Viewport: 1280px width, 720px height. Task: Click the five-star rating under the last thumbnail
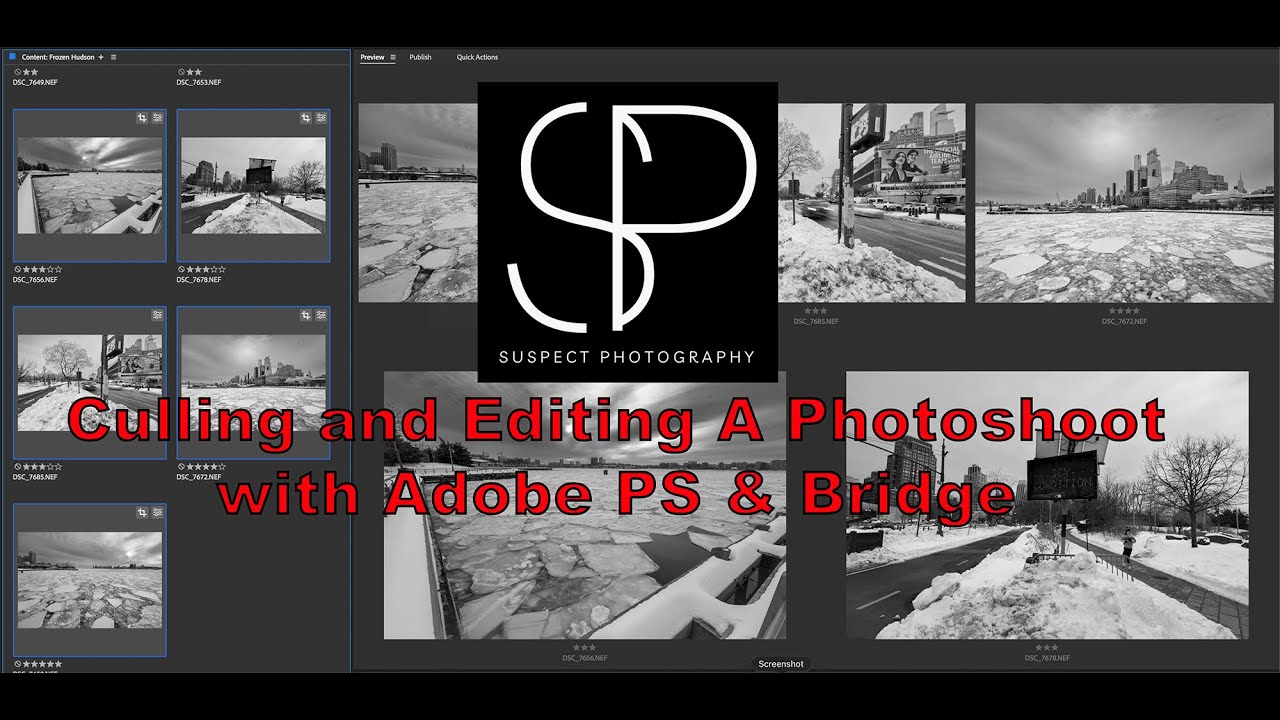point(41,664)
